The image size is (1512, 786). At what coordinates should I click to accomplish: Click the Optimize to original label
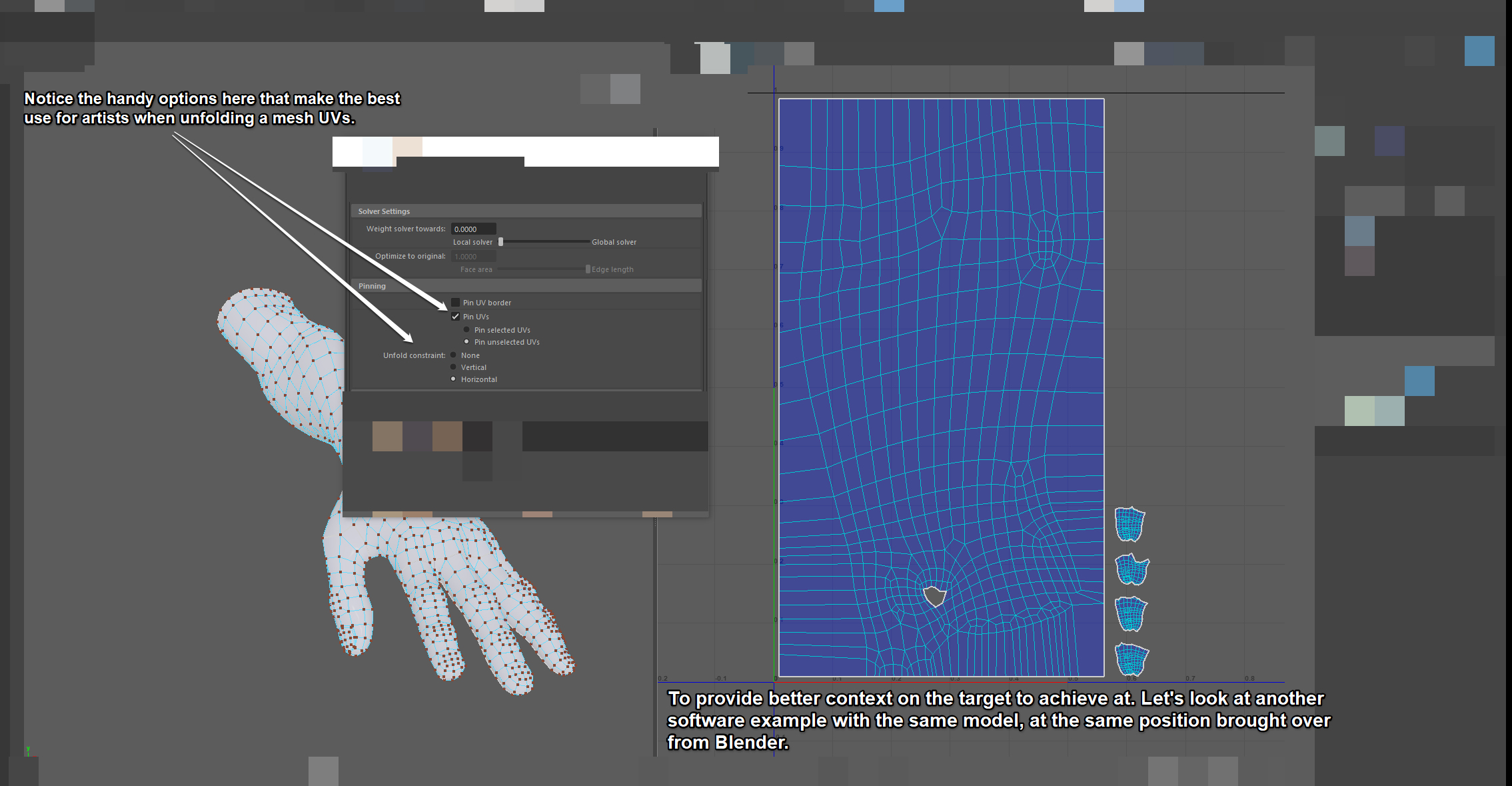(410, 256)
